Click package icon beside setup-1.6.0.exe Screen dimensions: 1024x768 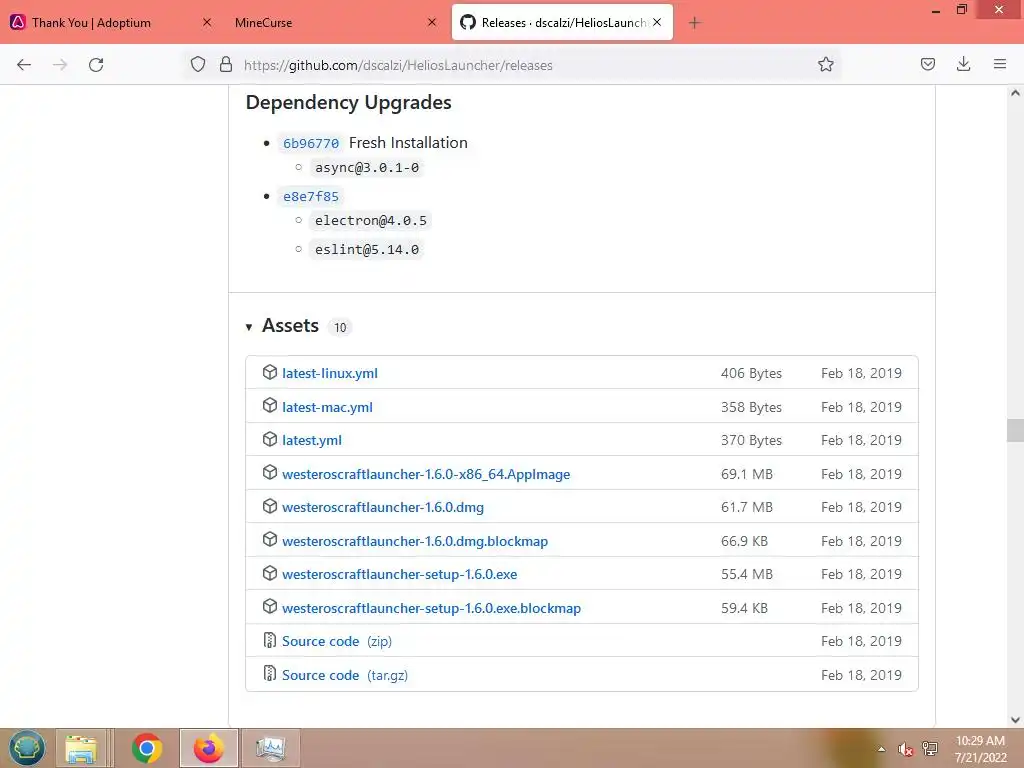(270, 573)
